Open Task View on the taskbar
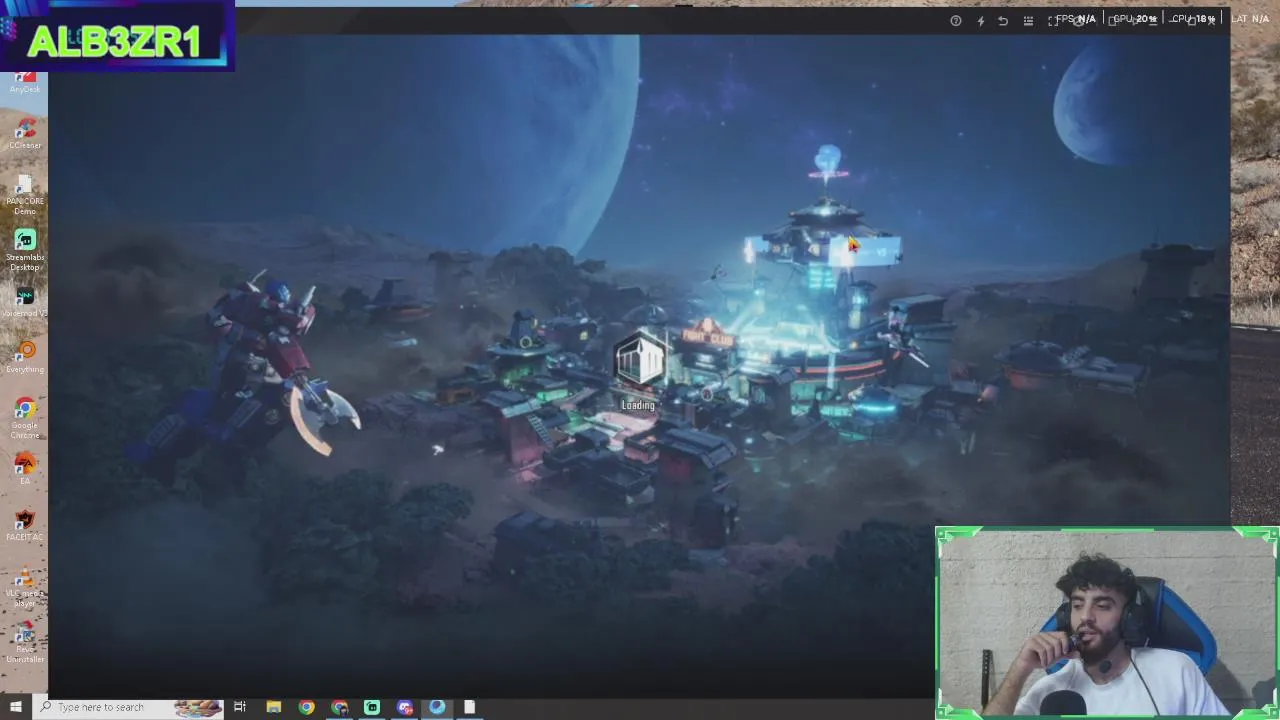The width and height of the screenshot is (1280, 720). pyautogui.click(x=240, y=707)
